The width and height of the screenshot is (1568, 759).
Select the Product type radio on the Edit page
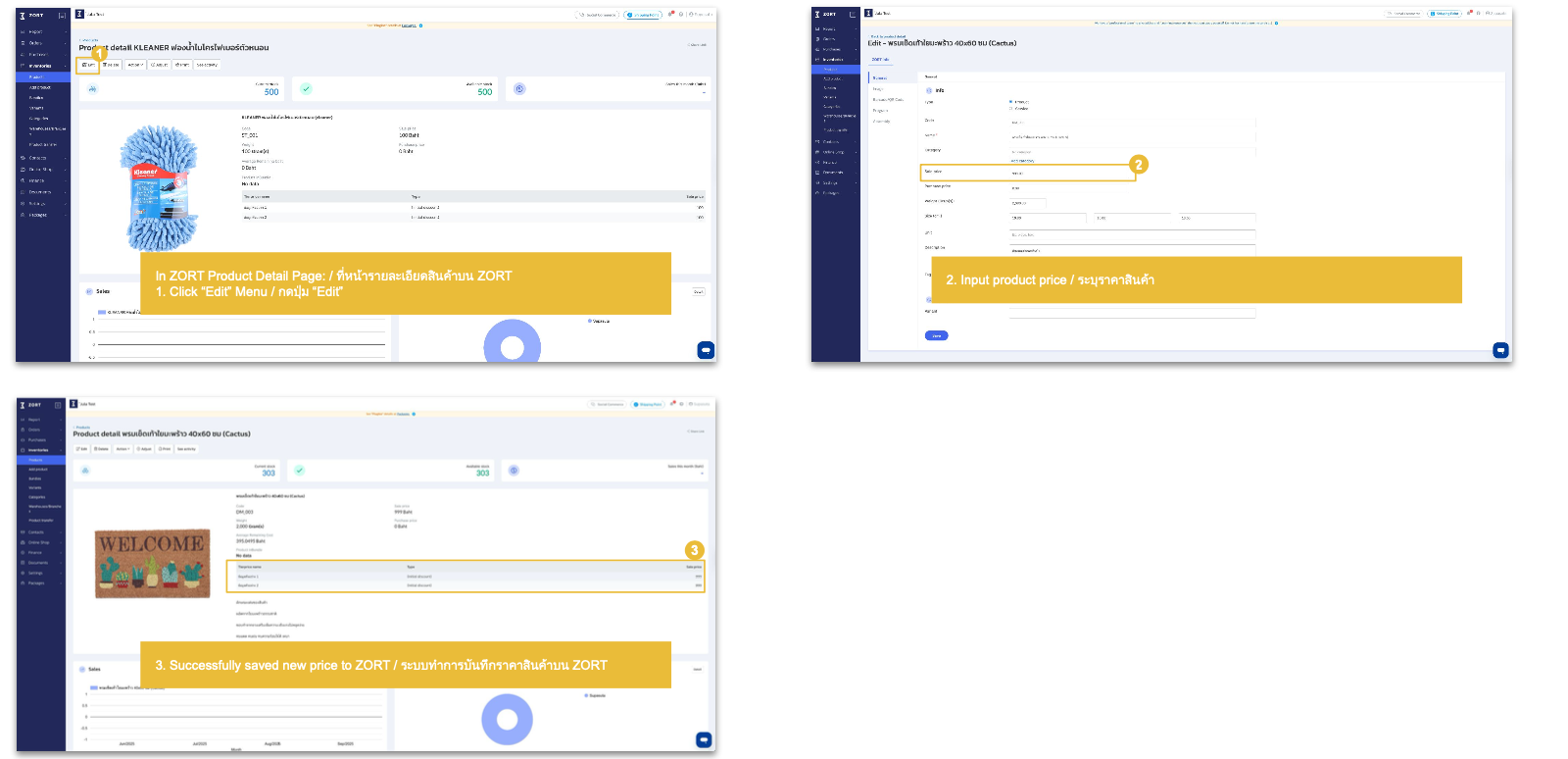(x=1011, y=102)
